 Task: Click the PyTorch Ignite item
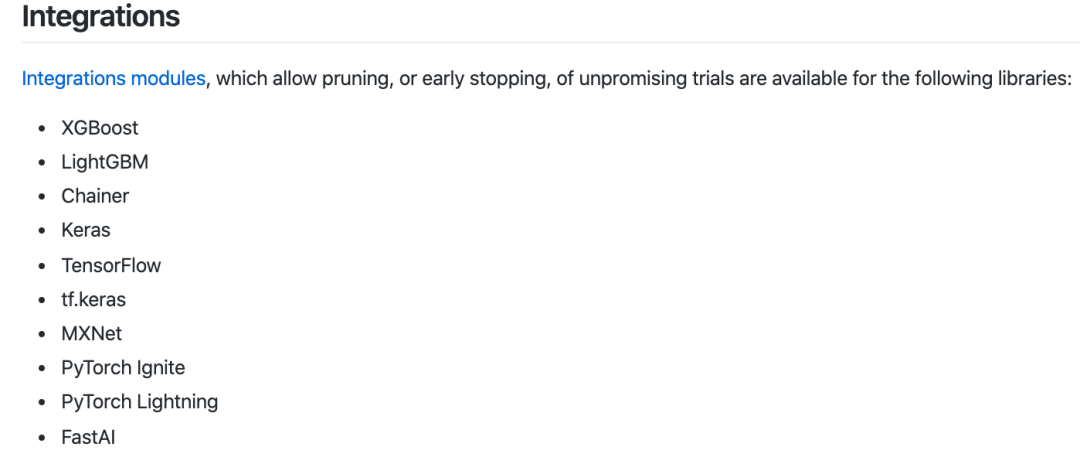123,367
